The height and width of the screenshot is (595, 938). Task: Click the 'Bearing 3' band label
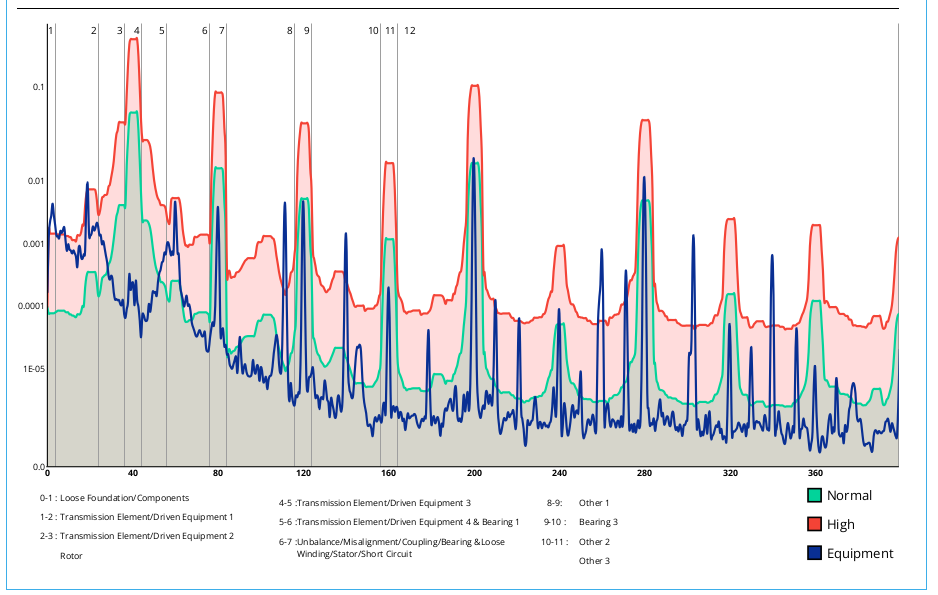[598, 522]
